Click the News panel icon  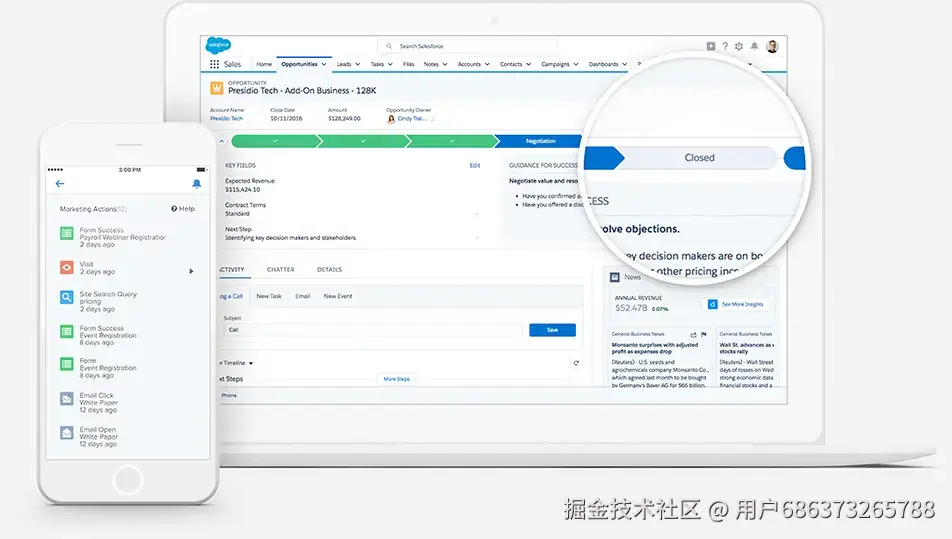tap(614, 277)
